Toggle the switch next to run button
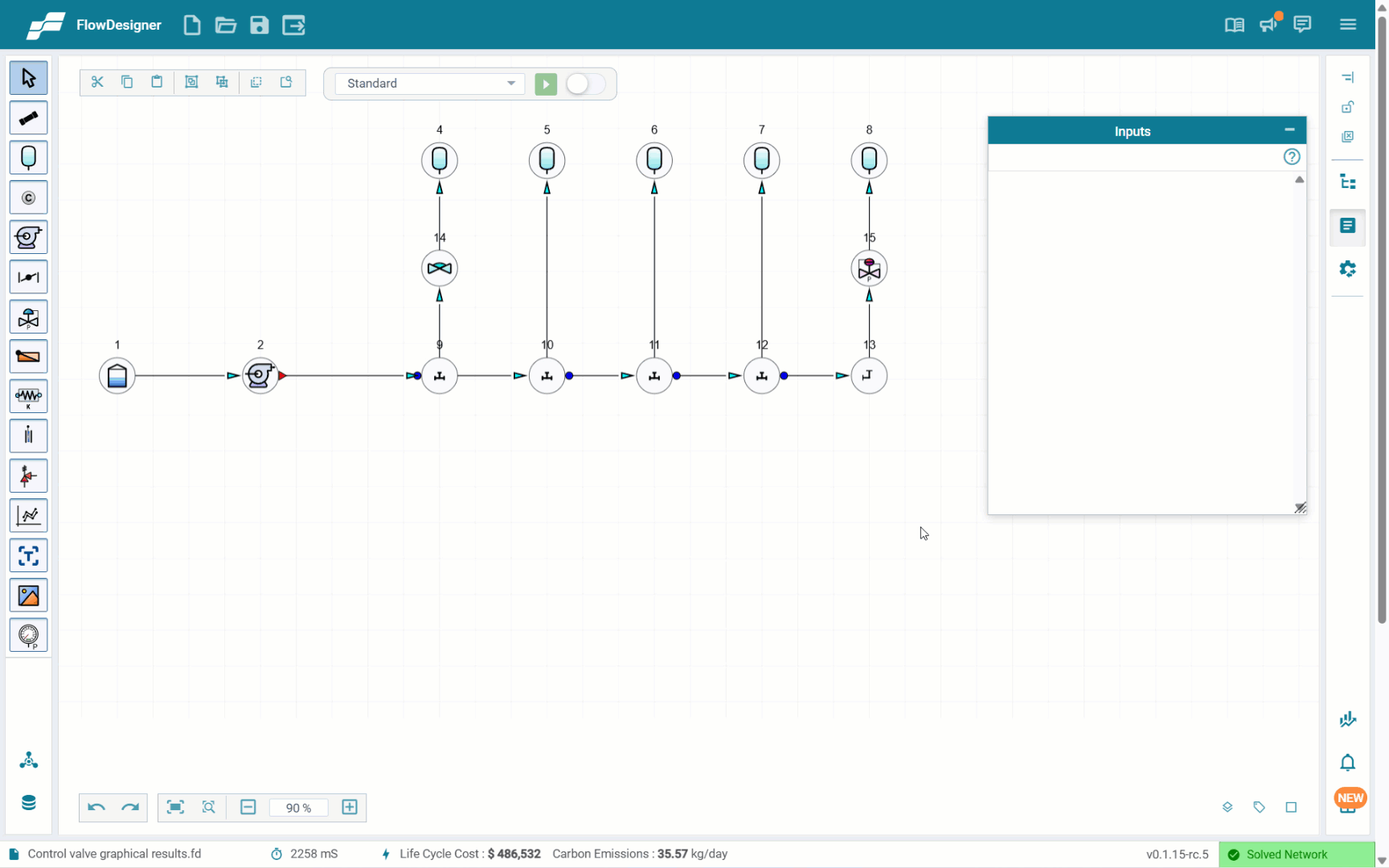 (584, 84)
